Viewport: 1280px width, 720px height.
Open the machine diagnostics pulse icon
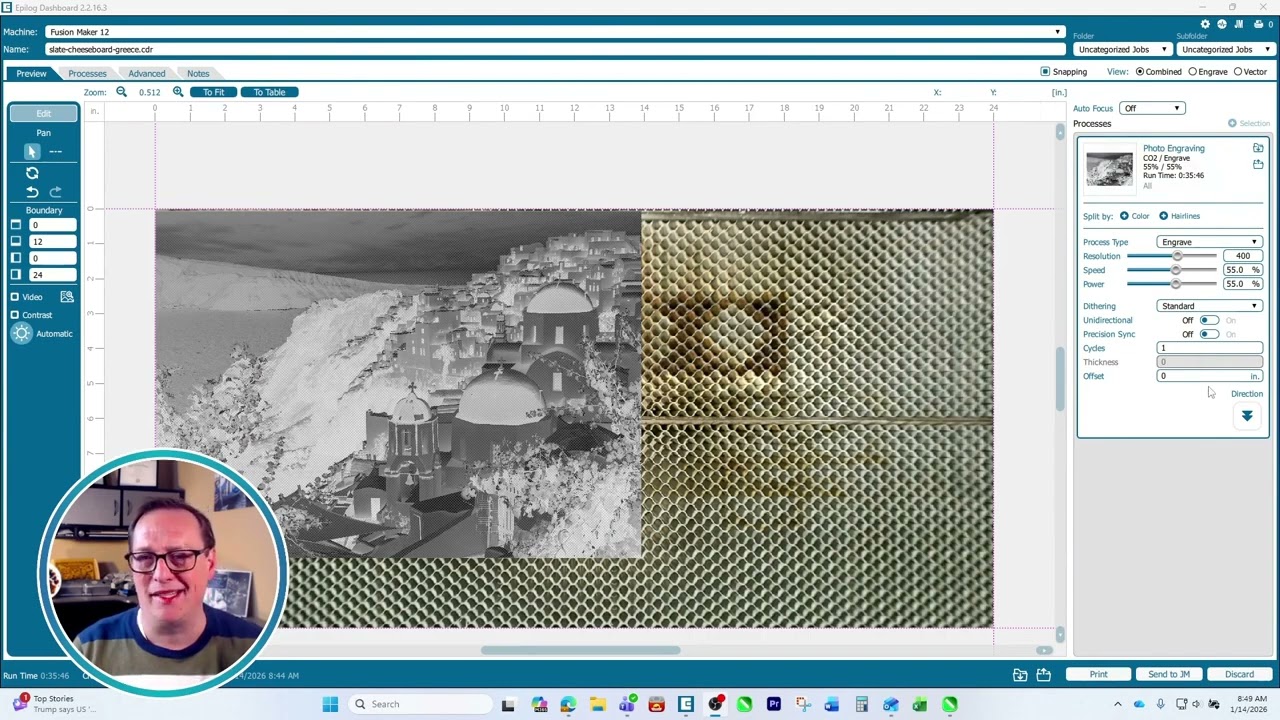point(1222,24)
